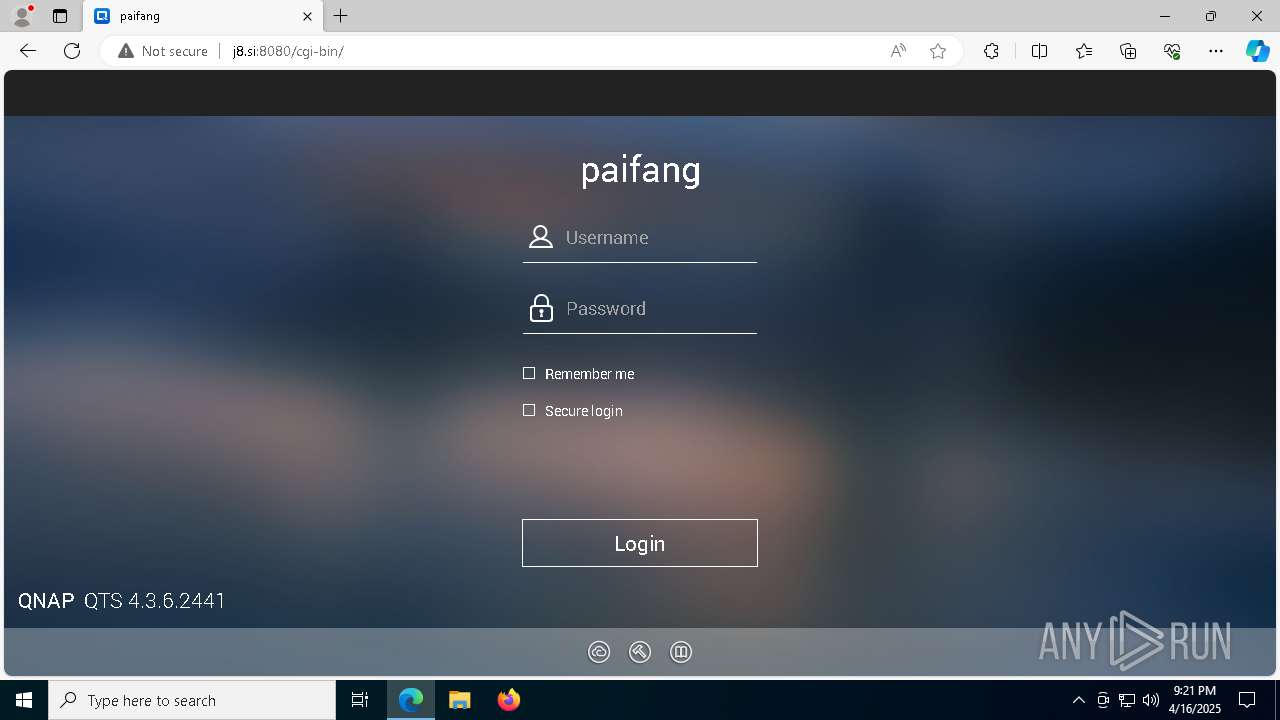Open the Copilot sidebar icon
Screen dimensions: 1280x720
[x=1258, y=51]
